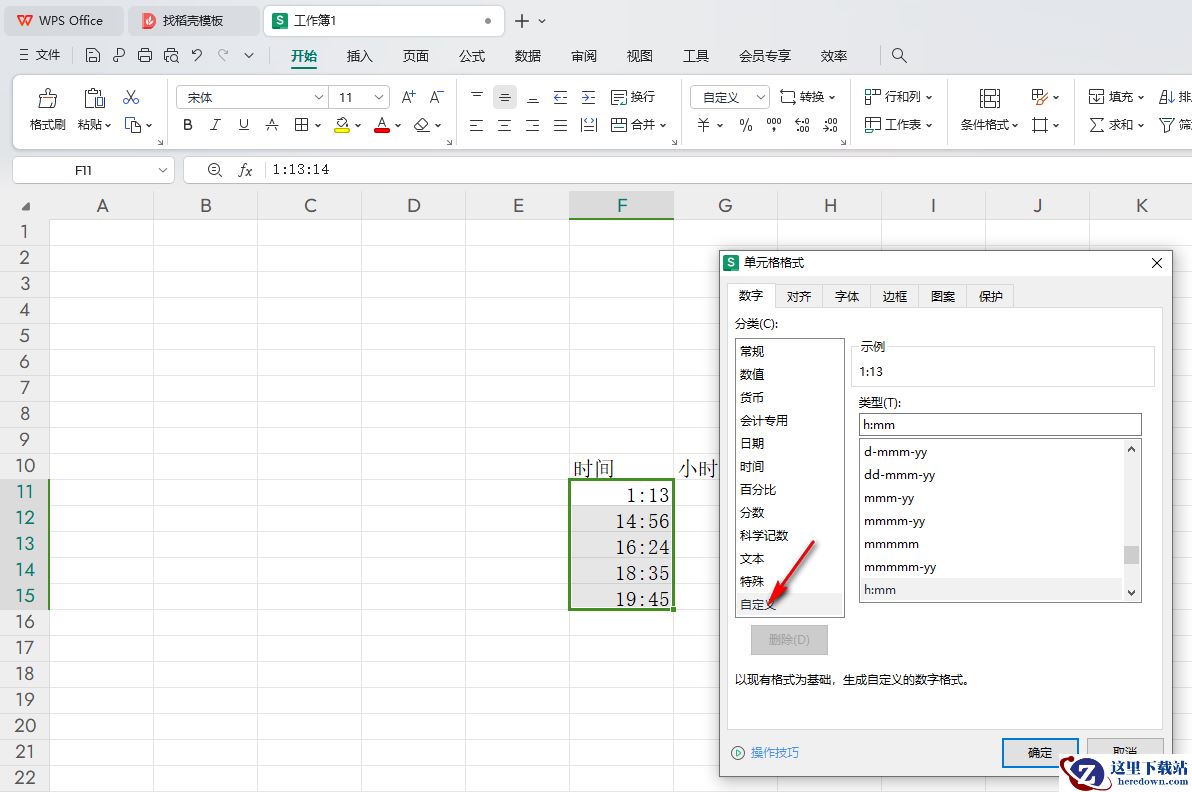The width and height of the screenshot is (1192, 792).
Task: Switch to the Font (字体) dialog tab
Action: [x=846, y=296]
